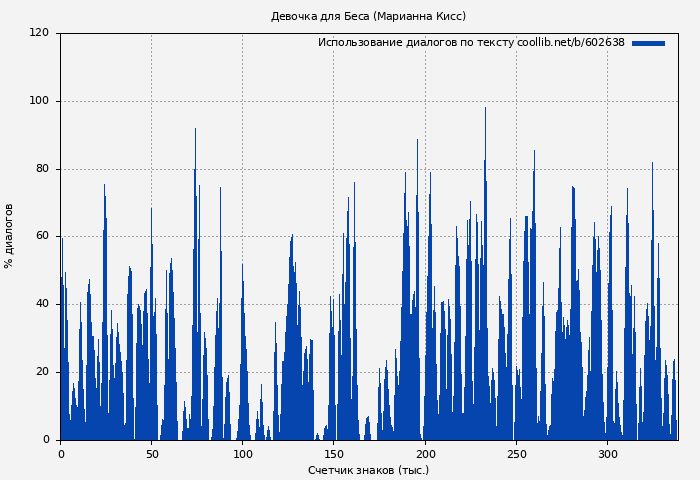Click the y-axis label "% диалогов"
The width and height of the screenshot is (700, 480).
coord(10,236)
